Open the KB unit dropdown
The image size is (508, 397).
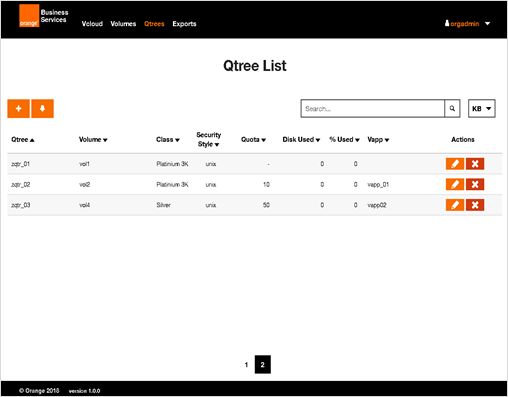point(482,108)
